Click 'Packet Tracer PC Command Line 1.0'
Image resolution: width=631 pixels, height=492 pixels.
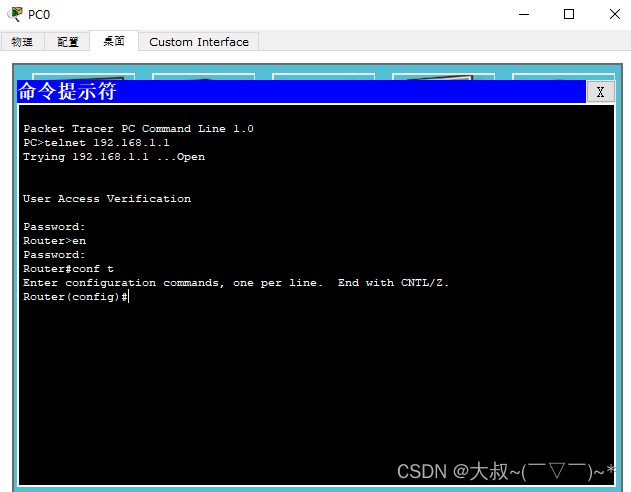click(138, 129)
